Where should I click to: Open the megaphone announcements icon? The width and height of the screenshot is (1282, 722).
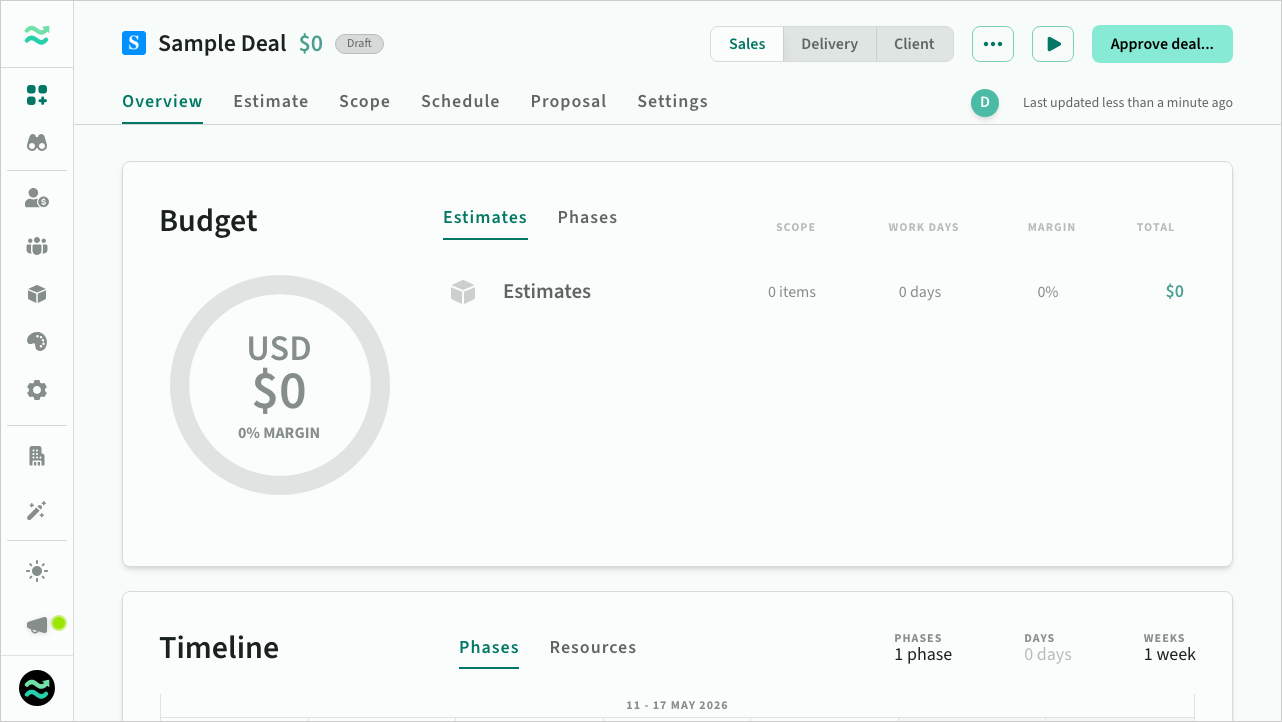click(37, 625)
